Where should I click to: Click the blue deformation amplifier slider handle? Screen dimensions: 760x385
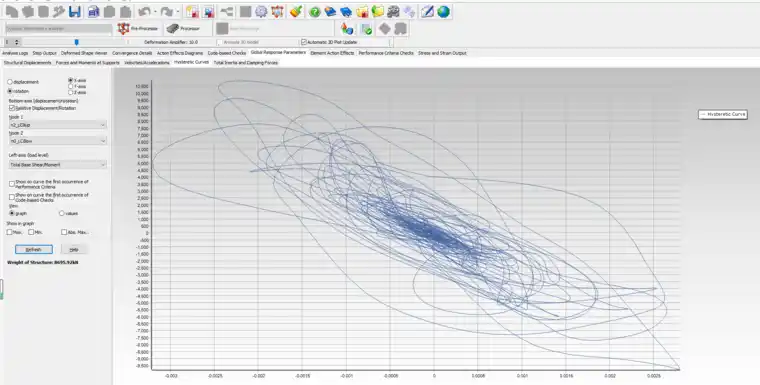[76, 42]
